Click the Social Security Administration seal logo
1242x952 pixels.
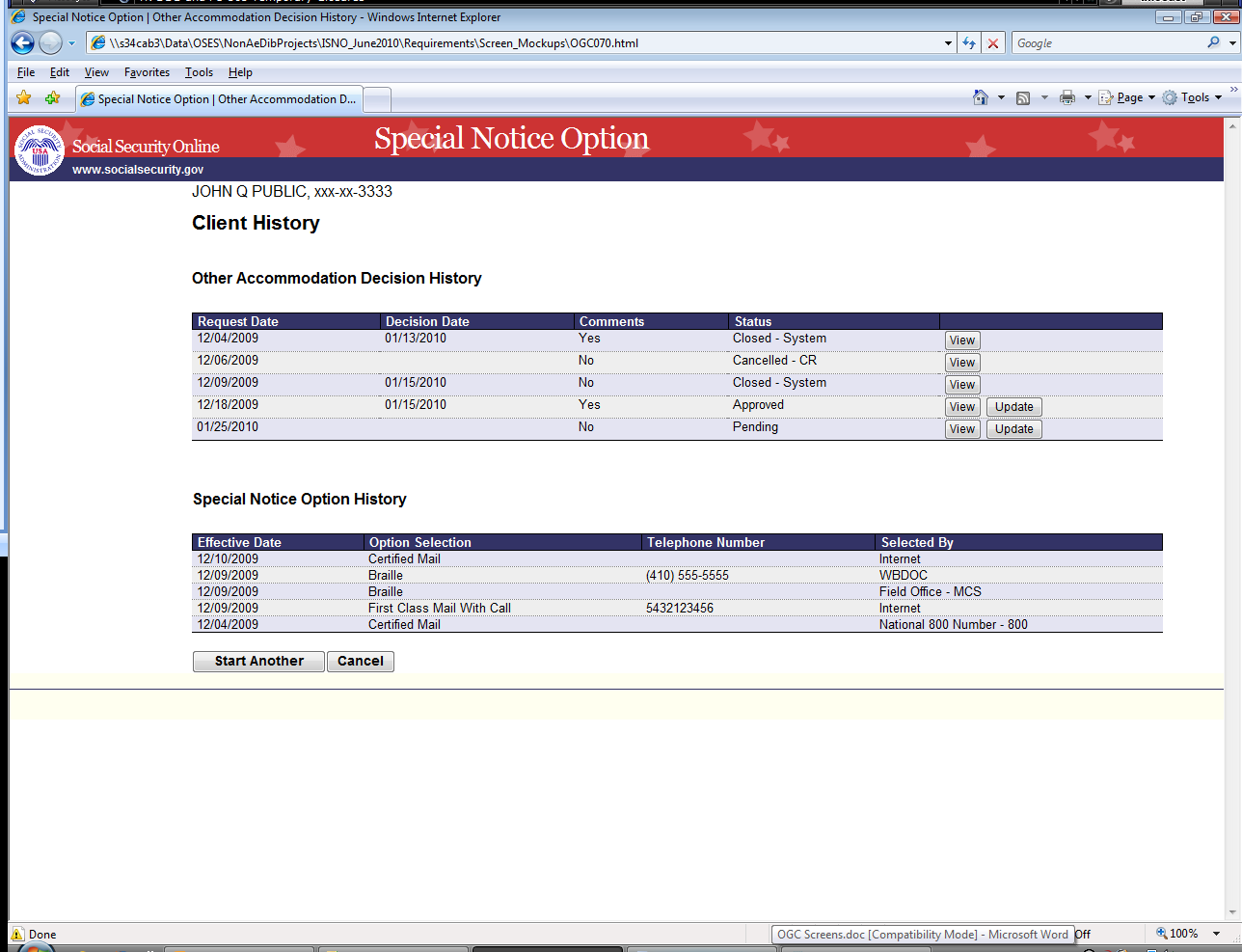pos(40,150)
